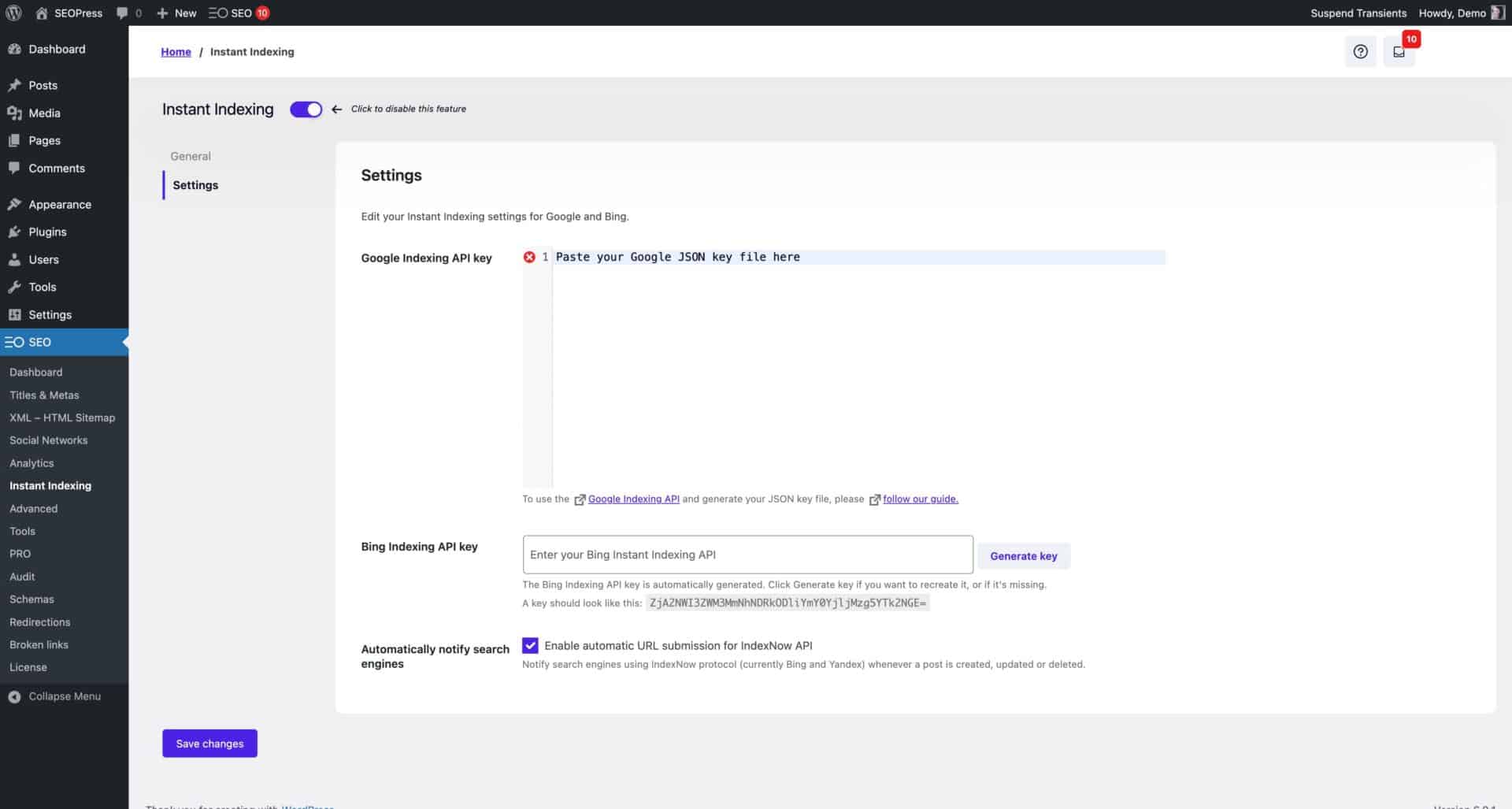Click the plus New icon in admin bar
1512x809 pixels.
pyautogui.click(x=162, y=13)
